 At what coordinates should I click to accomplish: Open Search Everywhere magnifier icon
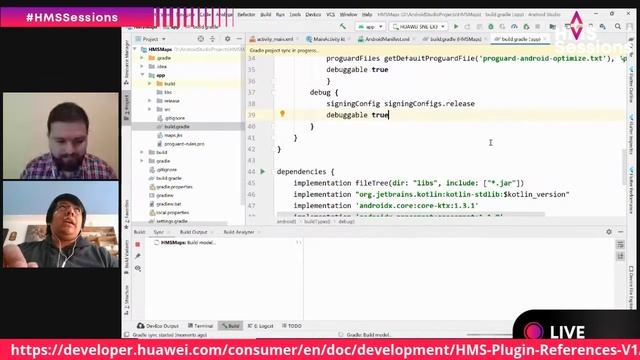(x=618, y=27)
